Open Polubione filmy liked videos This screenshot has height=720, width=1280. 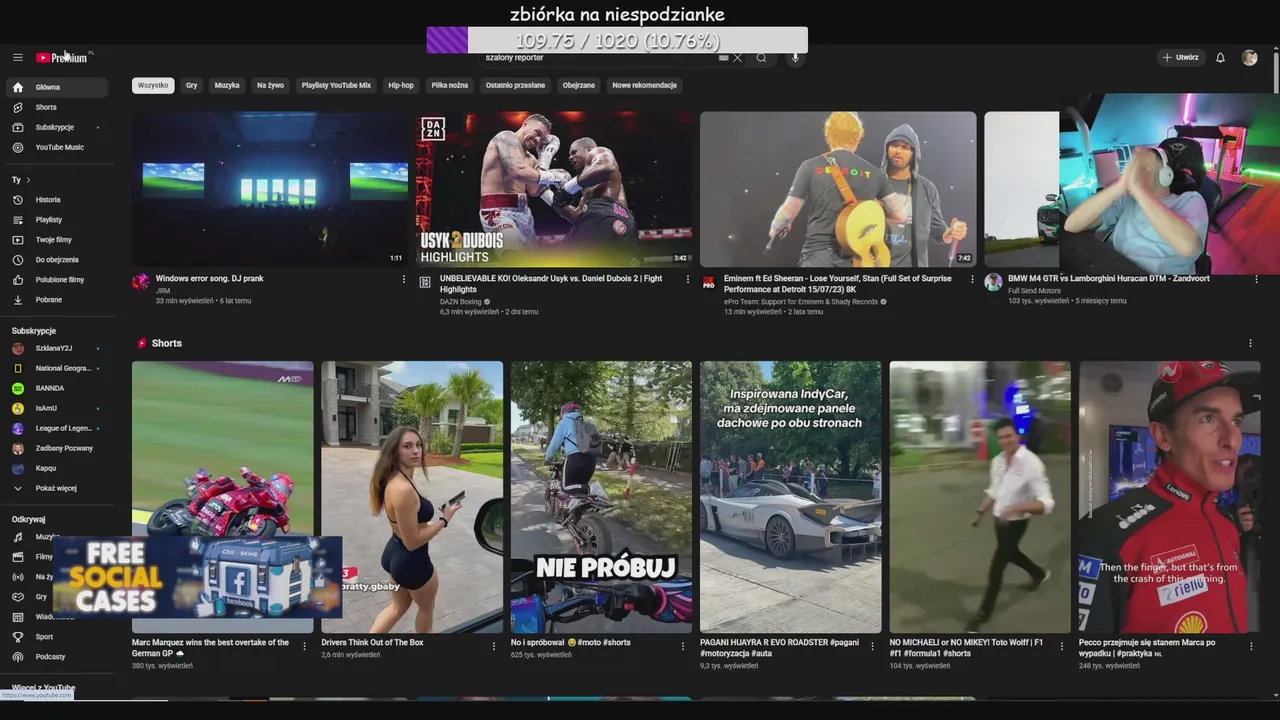tap(57, 280)
